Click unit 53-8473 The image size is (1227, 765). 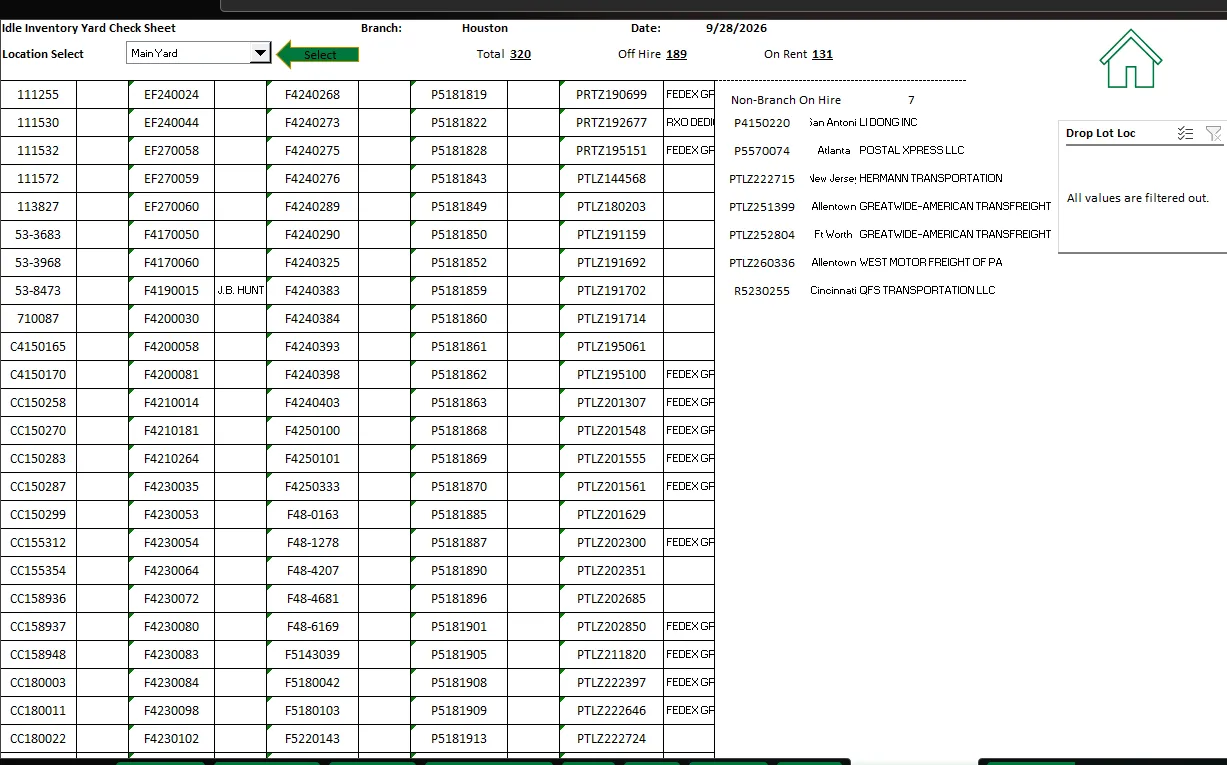coord(38,291)
